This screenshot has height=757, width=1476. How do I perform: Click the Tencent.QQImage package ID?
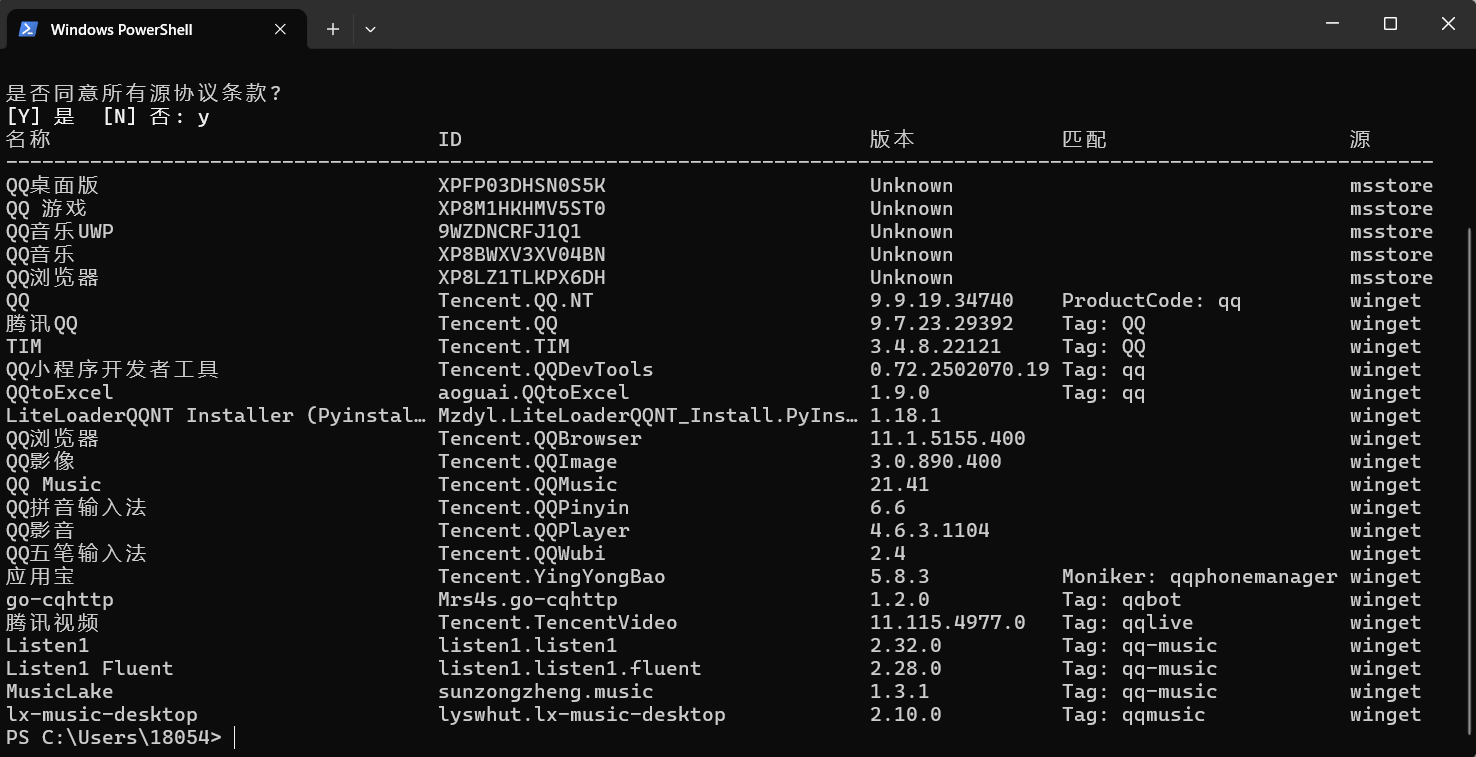pos(528,461)
